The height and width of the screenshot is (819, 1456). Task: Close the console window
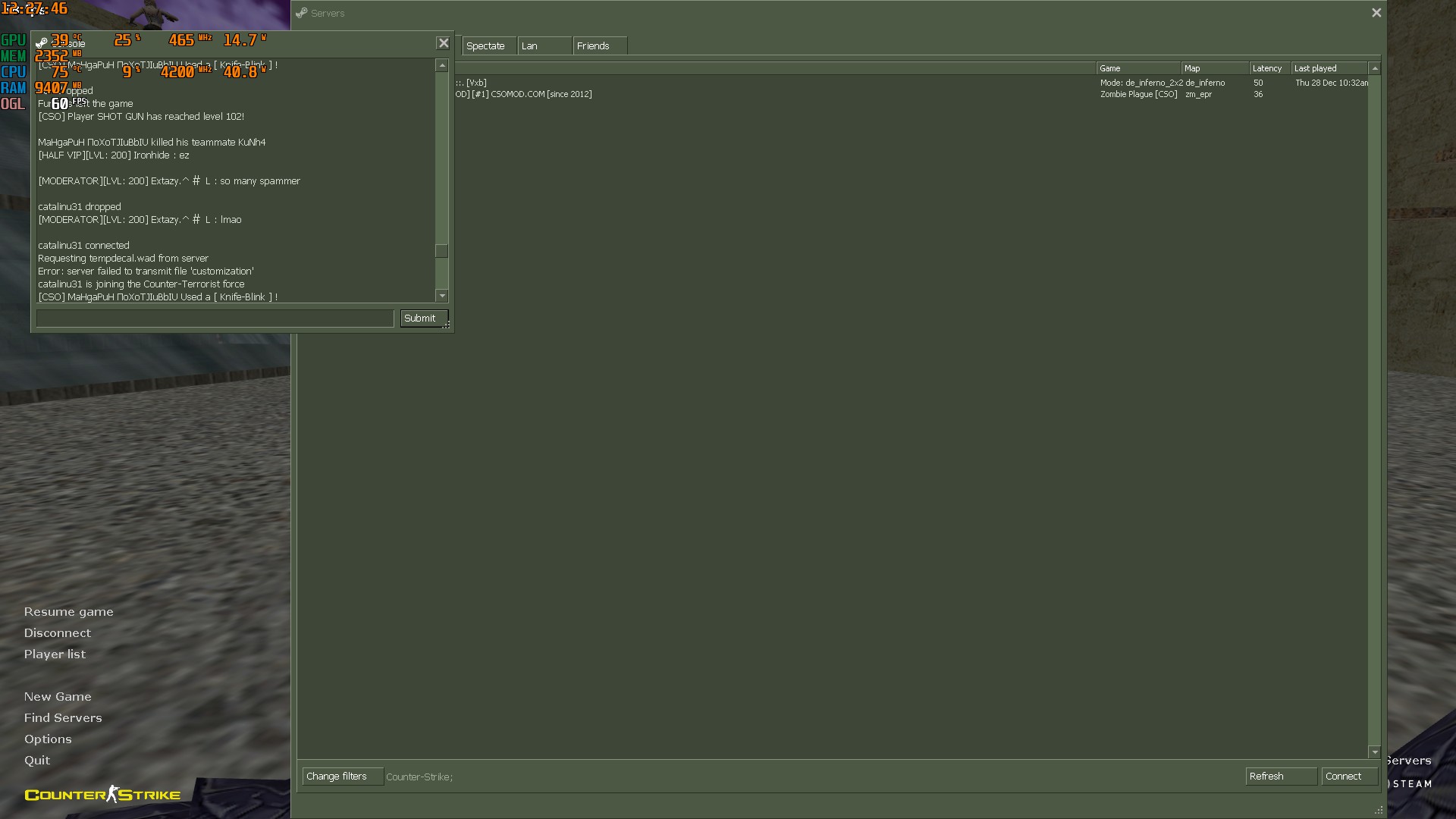444,43
